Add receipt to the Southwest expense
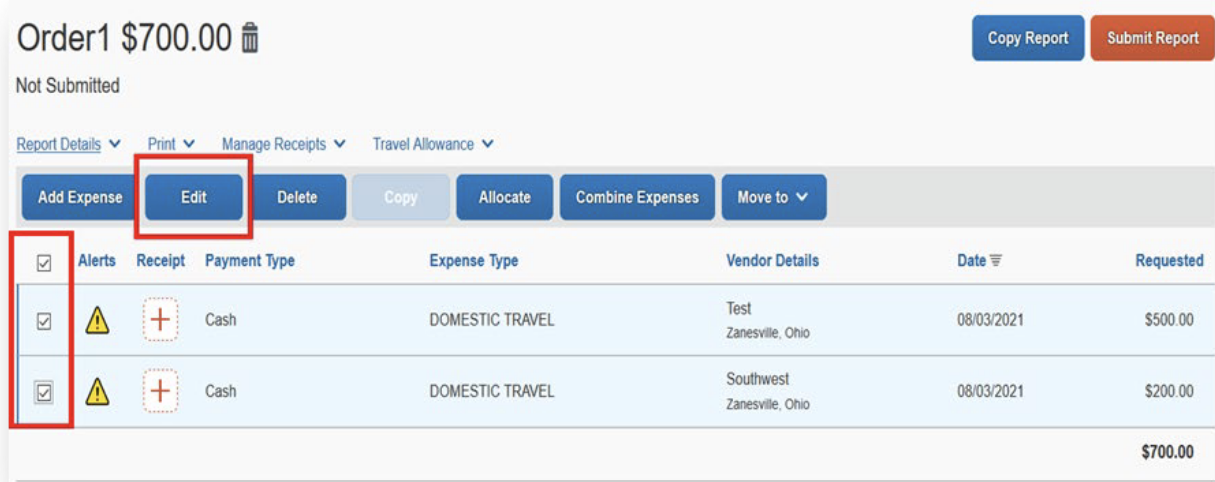The height and width of the screenshot is (482, 1215). pos(160,392)
